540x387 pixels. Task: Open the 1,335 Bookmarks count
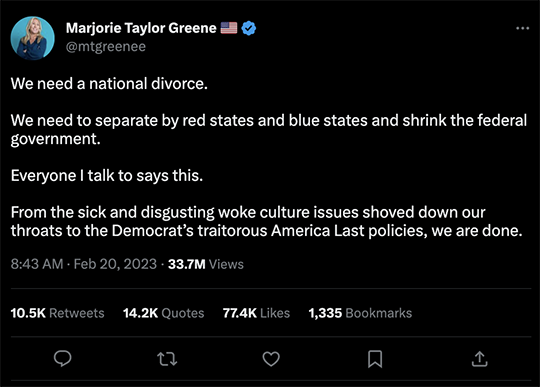(360, 313)
